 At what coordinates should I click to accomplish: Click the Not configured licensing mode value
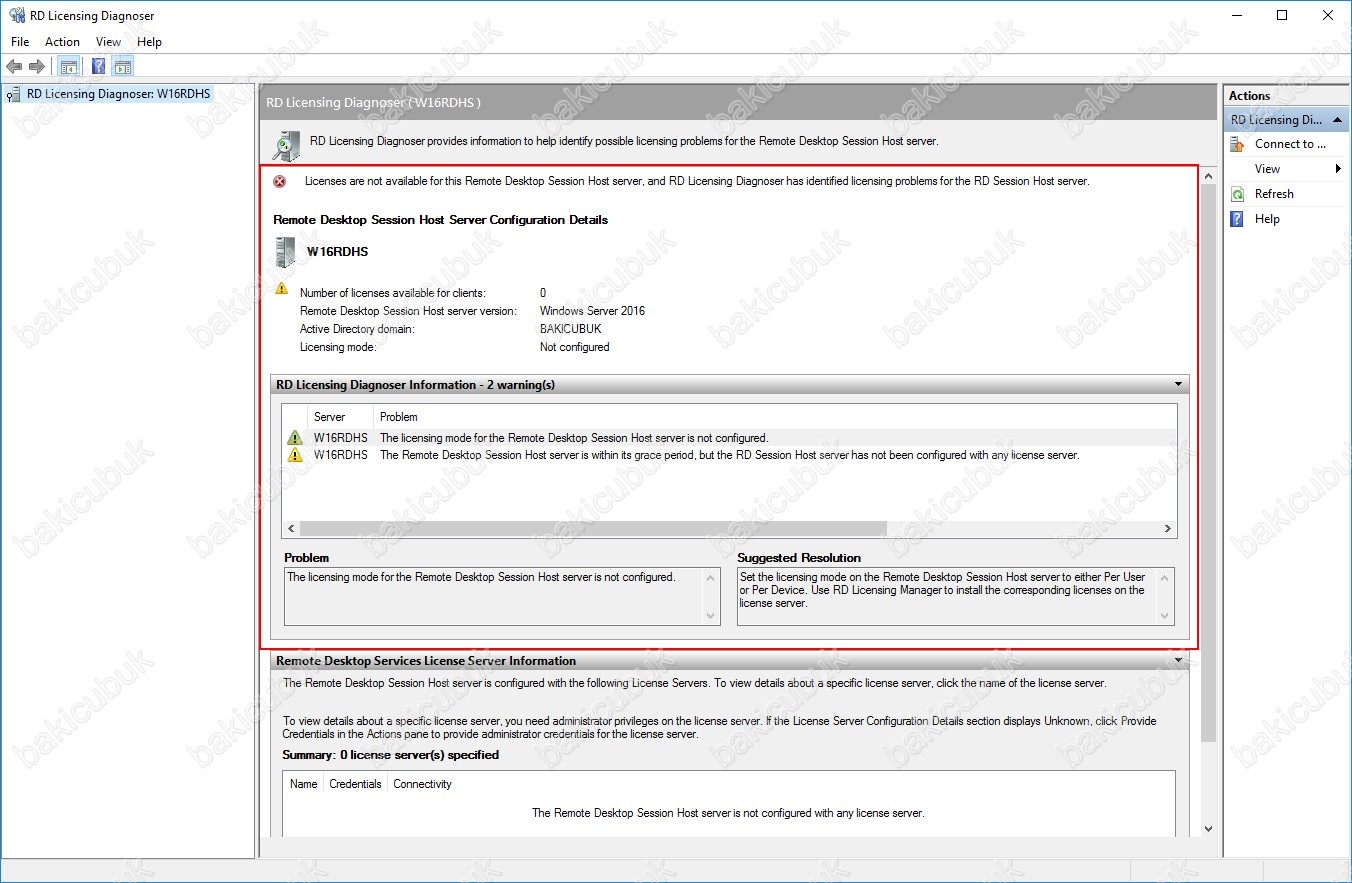click(574, 347)
